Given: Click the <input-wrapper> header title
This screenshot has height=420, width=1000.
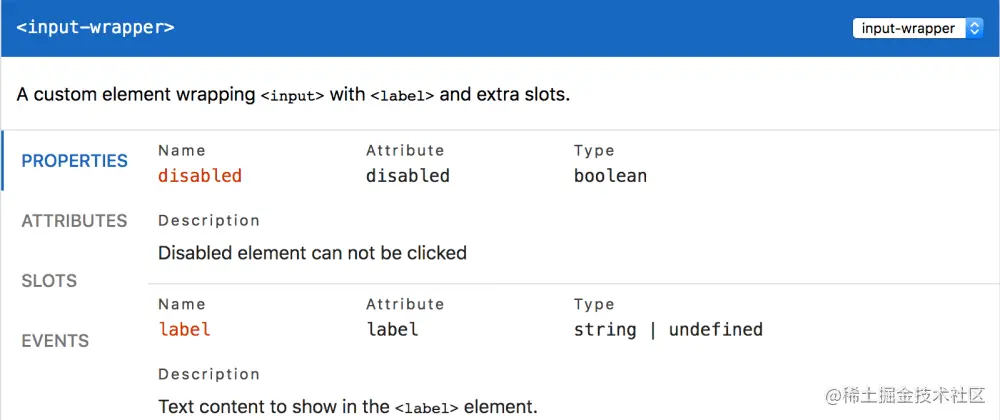Looking at the screenshot, I should coord(96,27).
